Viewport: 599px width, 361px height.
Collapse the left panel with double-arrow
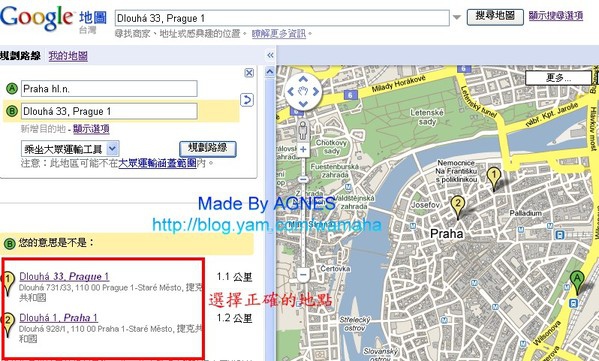click(270, 55)
